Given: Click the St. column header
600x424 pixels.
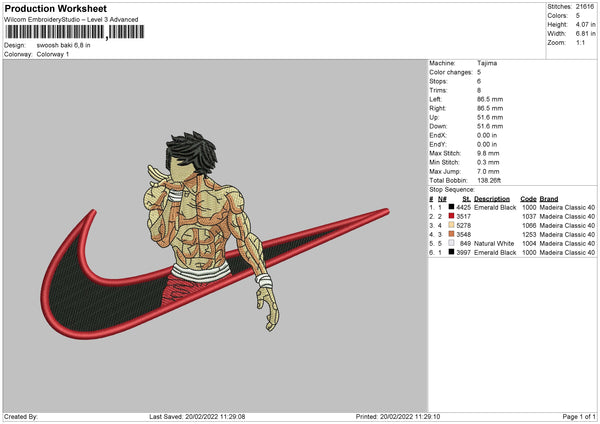Looking at the screenshot, I should pyautogui.click(x=466, y=199).
